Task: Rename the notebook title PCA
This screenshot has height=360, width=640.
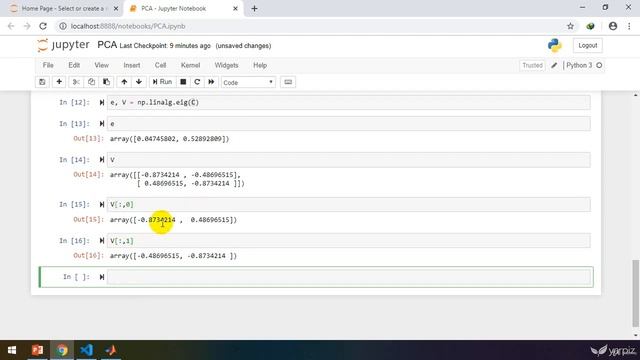Action: (107, 45)
